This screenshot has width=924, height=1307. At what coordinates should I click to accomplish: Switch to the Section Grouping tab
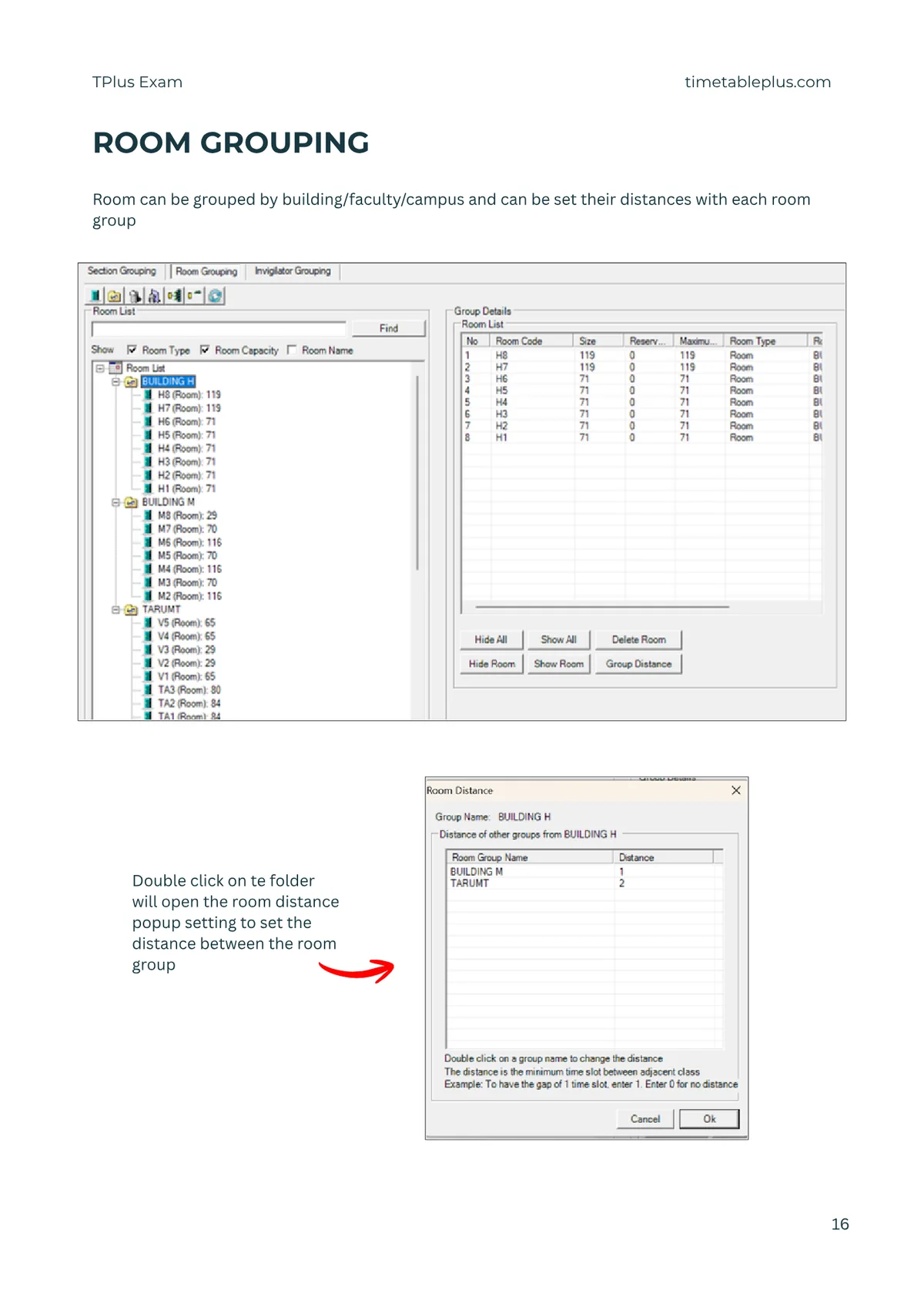pyautogui.click(x=122, y=271)
